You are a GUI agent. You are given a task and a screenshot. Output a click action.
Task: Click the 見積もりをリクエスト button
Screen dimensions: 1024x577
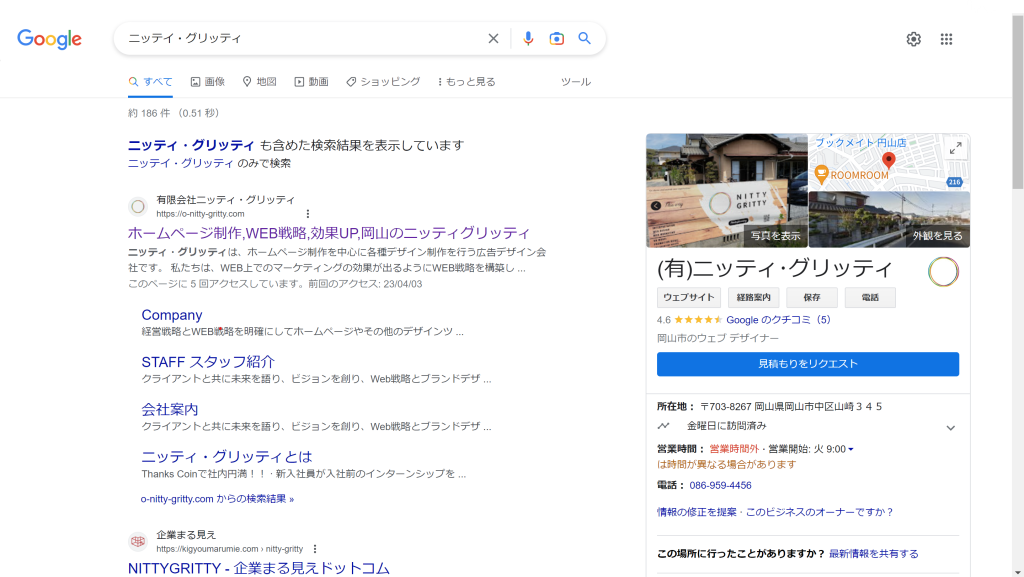click(808, 364)
